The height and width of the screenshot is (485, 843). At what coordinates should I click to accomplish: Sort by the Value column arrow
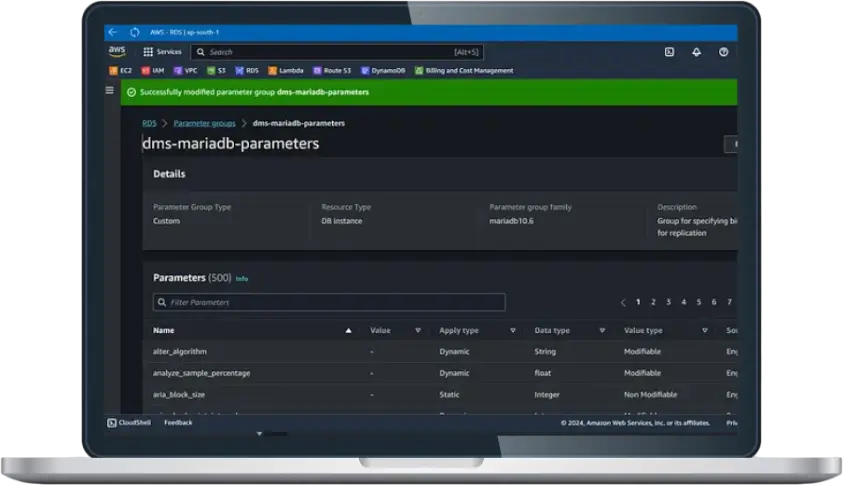coord(418,331)
